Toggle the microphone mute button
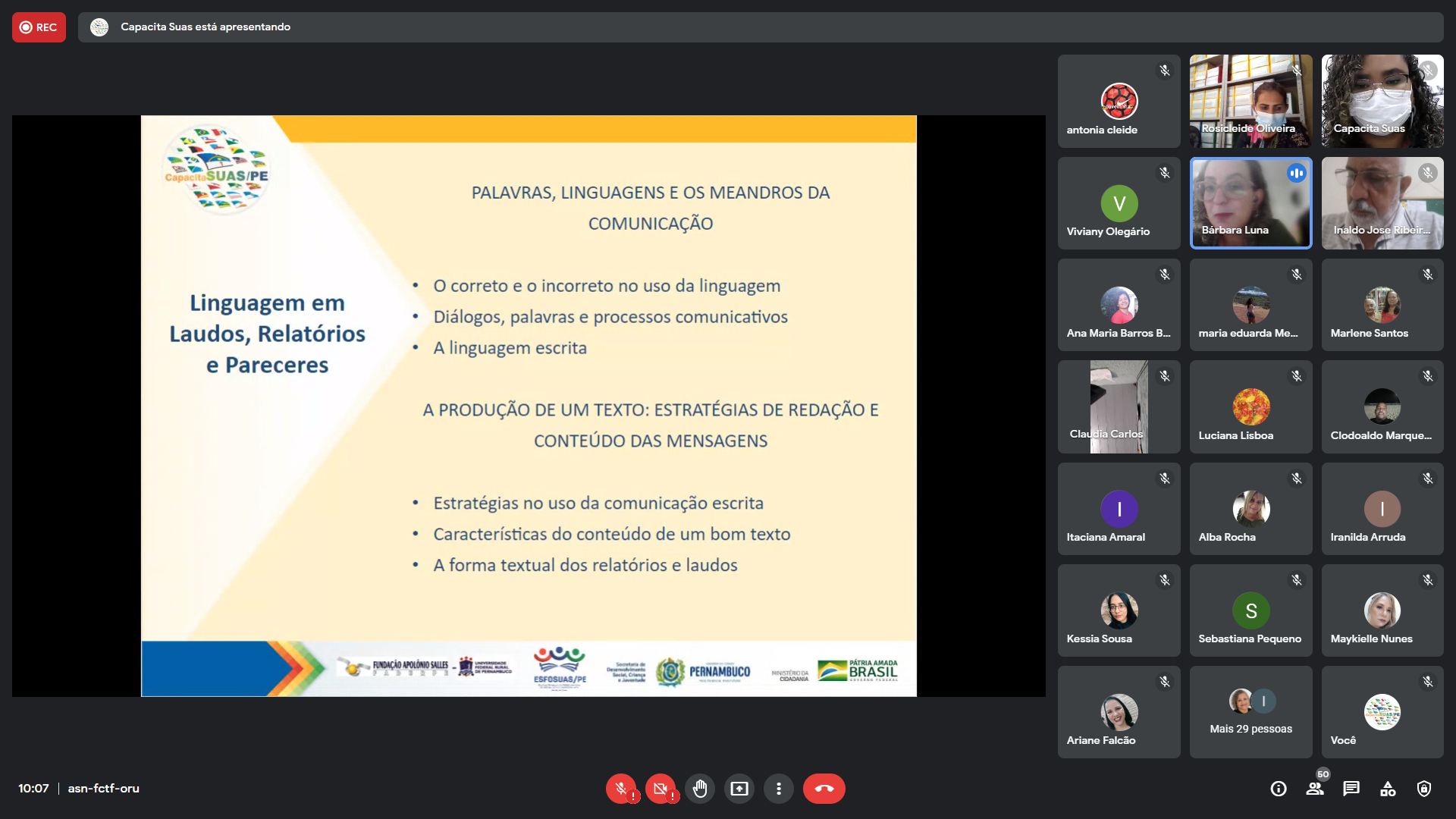Screen dimensions: 1456x819 [x=621, y=789]
